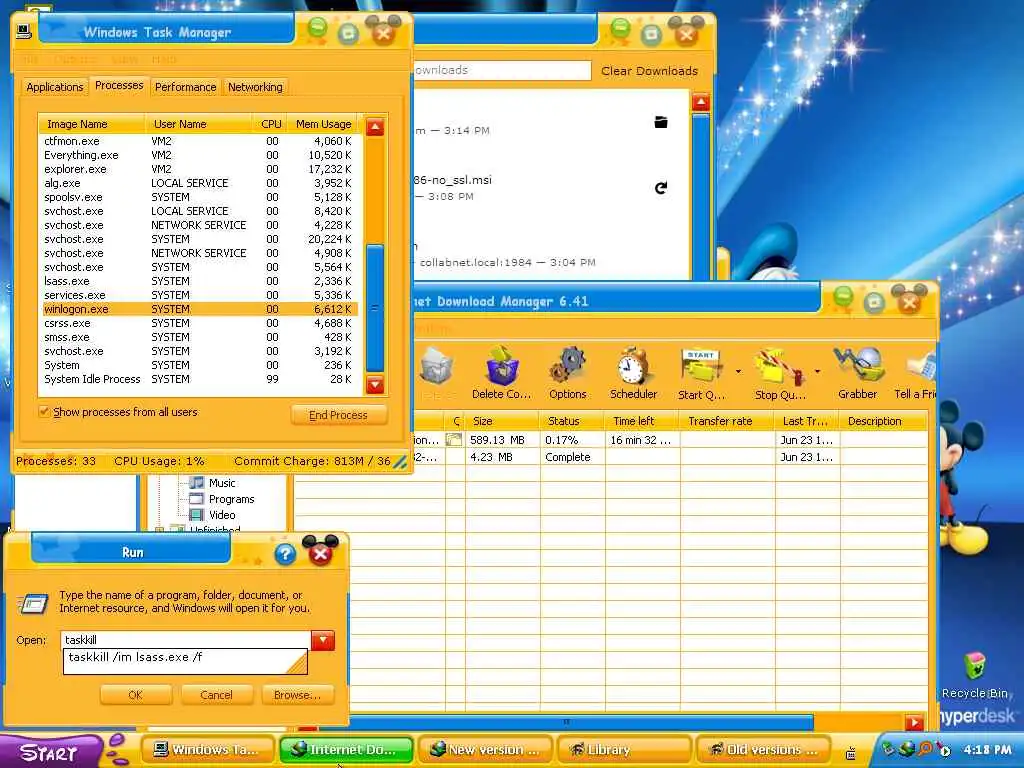Open Options gear in Download Manager

point(568,374)
